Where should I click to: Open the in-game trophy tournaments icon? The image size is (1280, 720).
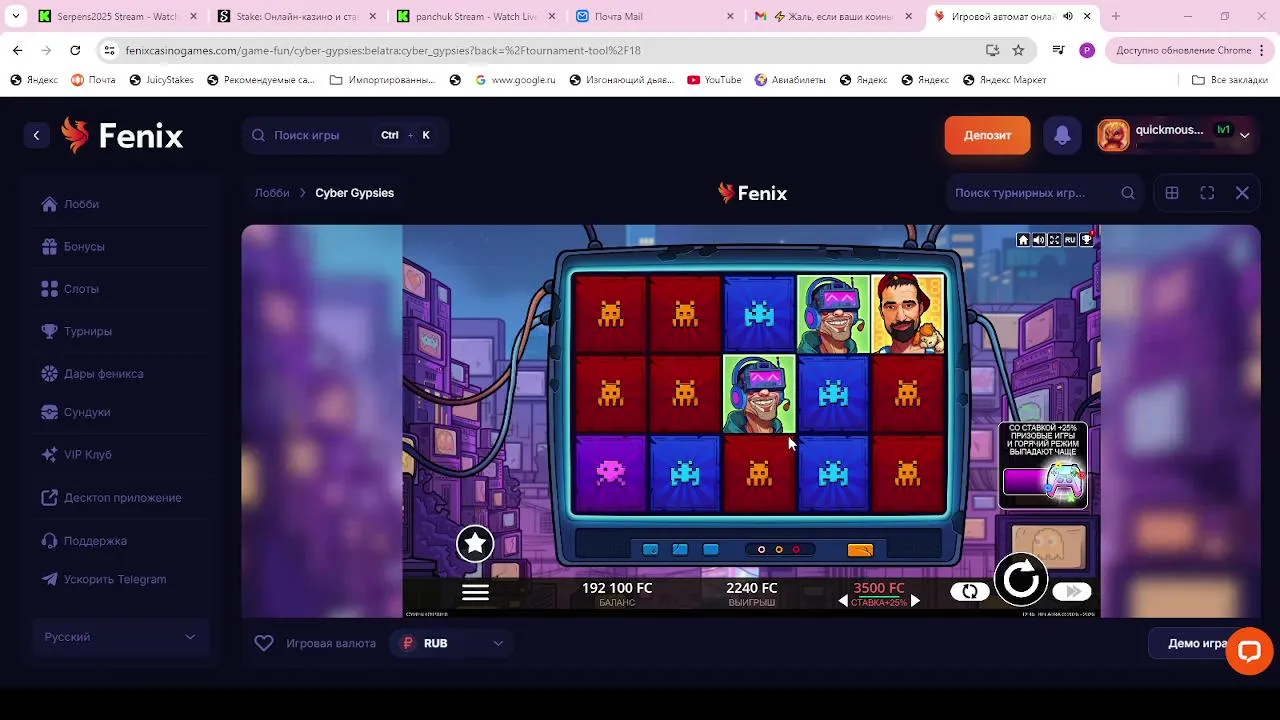click(x=1086, y=240)
